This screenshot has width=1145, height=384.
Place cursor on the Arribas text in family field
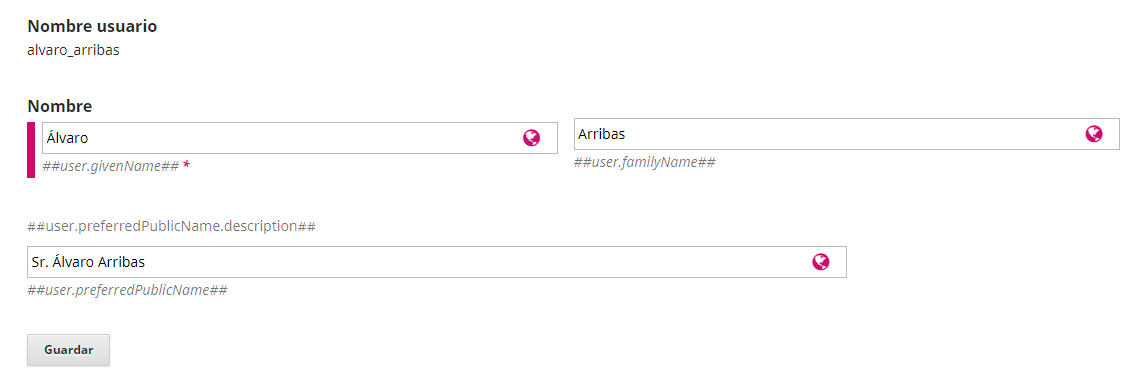tap(602, 134)
